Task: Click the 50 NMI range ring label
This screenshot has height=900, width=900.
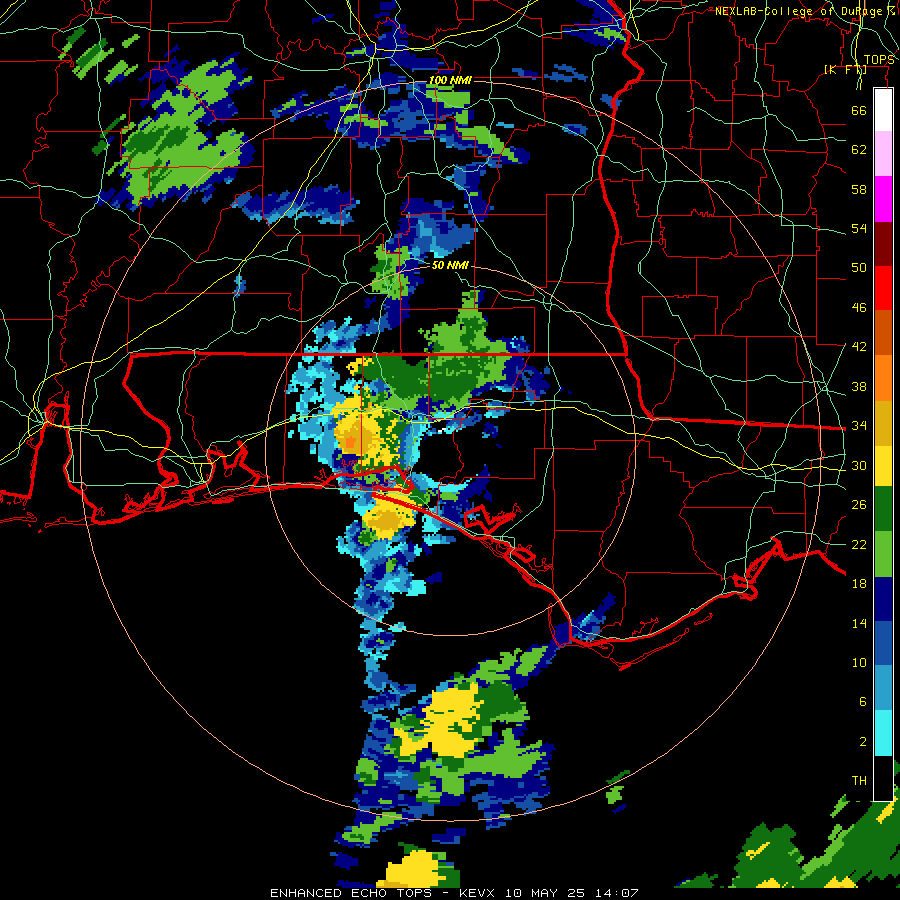Action: 450,265
